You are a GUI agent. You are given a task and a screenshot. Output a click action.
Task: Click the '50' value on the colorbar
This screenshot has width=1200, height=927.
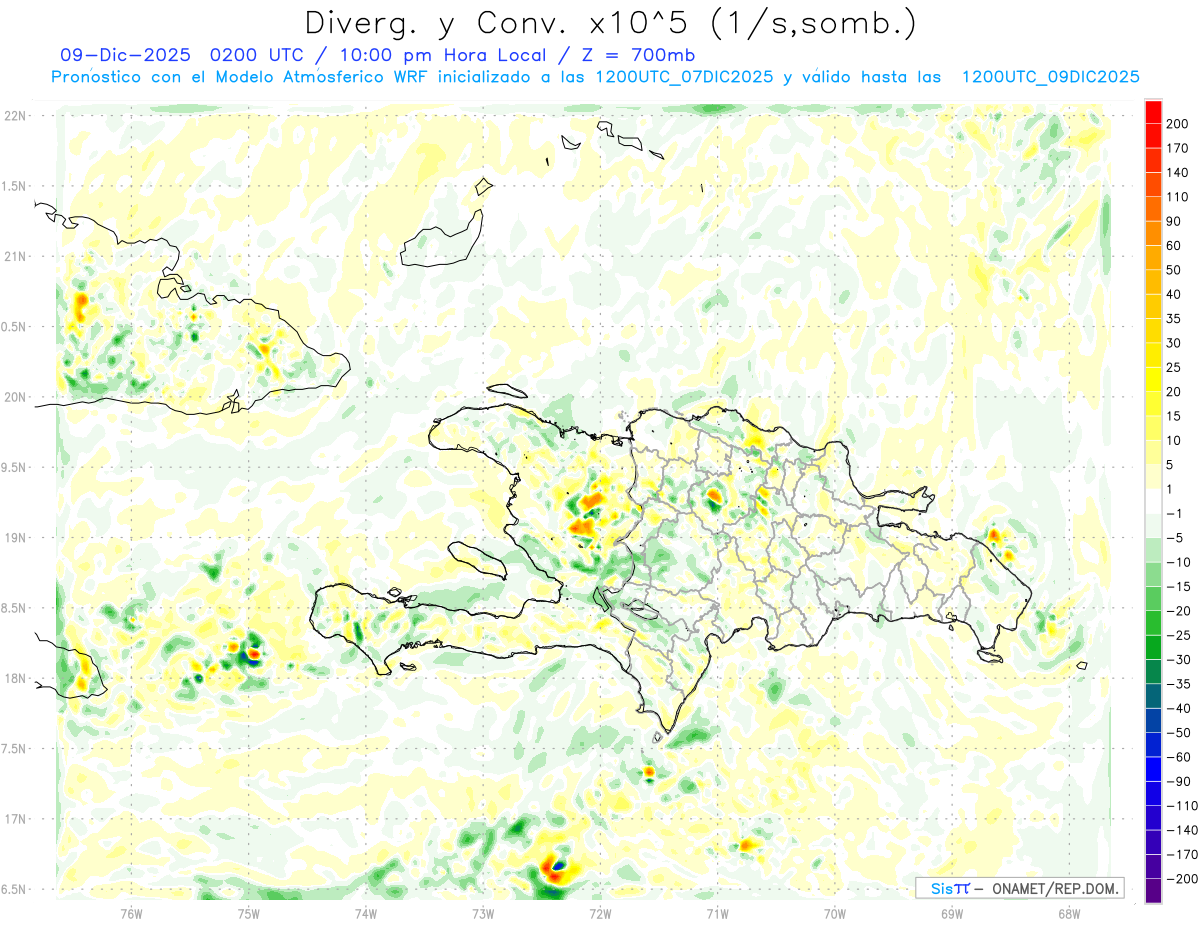[x=1173, y=270]
